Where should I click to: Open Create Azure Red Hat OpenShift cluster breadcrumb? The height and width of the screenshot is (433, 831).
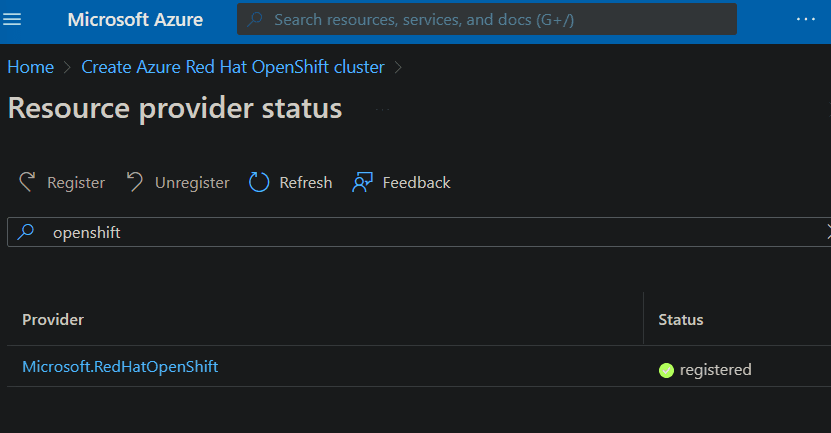coord(233,67)
